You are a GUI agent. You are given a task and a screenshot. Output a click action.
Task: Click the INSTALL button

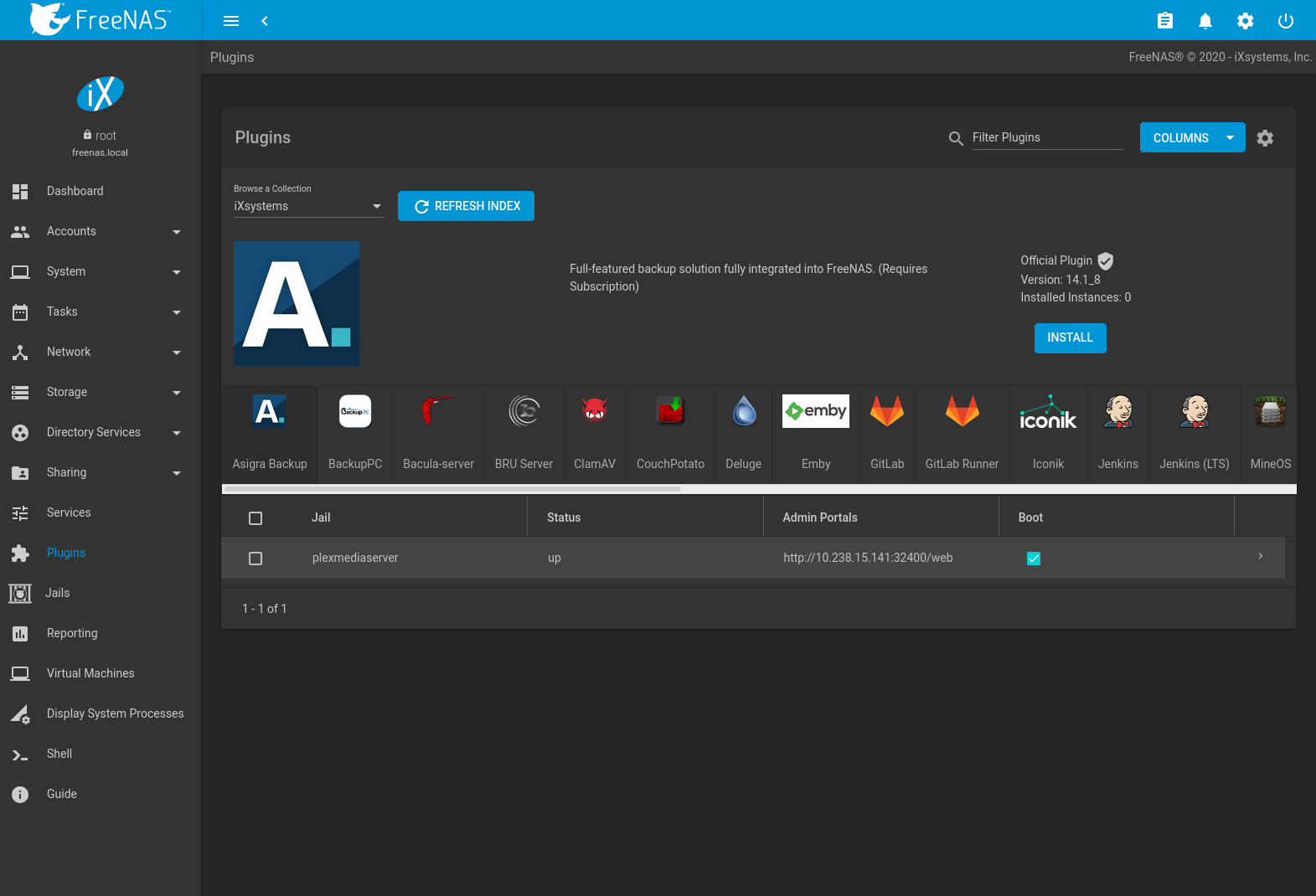tap(1070, 337)
